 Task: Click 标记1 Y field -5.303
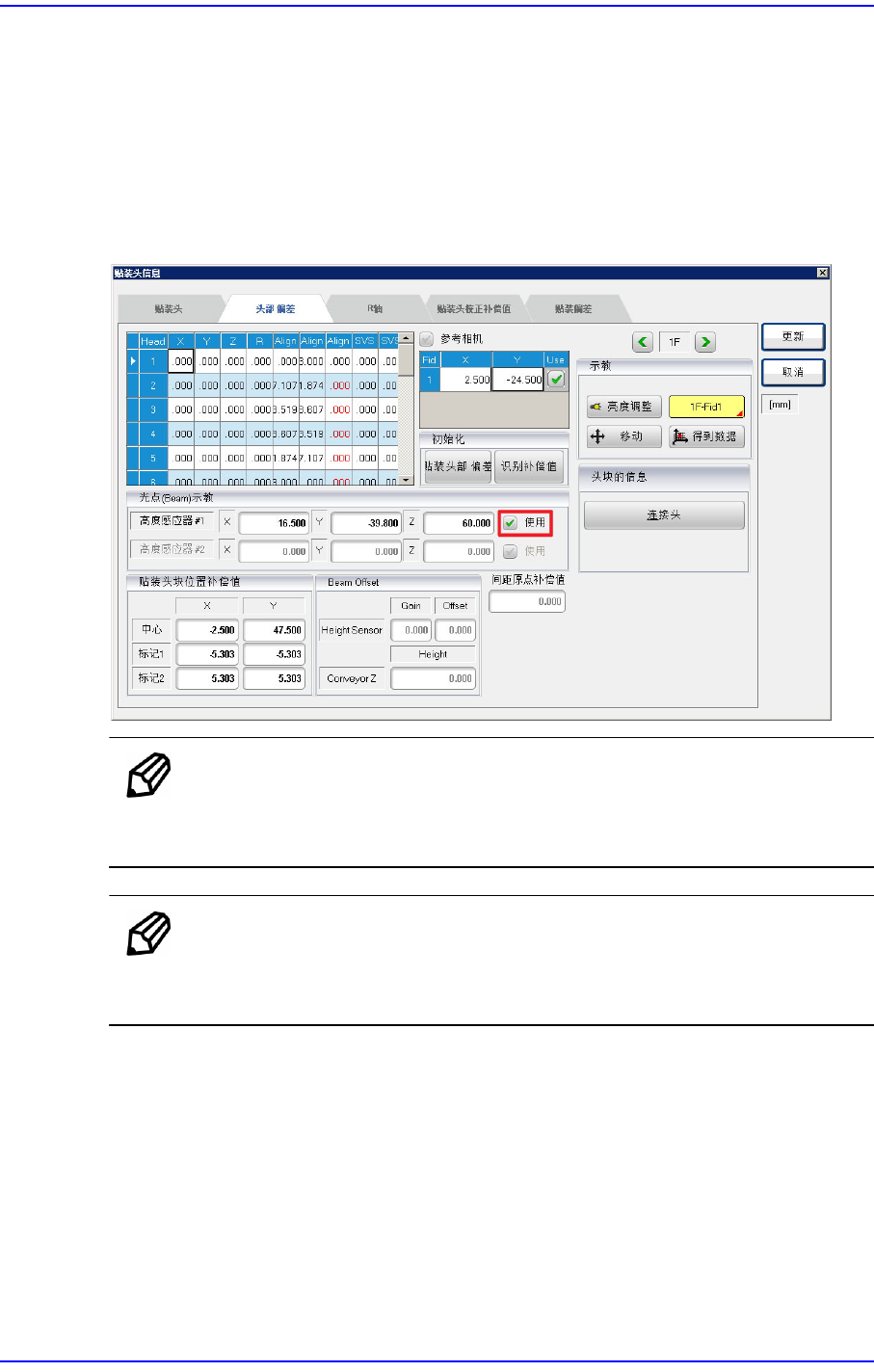coord(274,654)
